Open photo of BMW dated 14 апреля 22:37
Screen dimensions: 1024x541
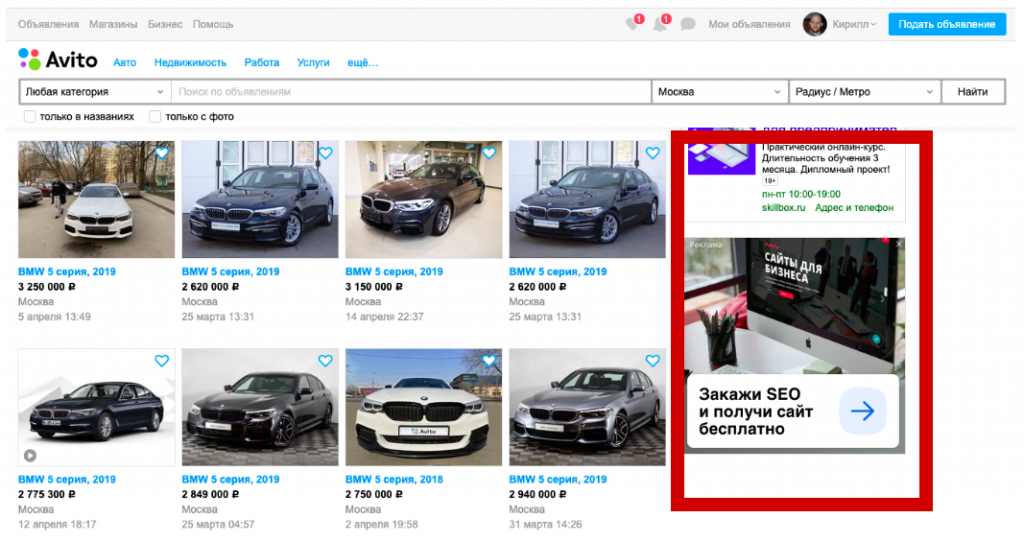point(424,199)
